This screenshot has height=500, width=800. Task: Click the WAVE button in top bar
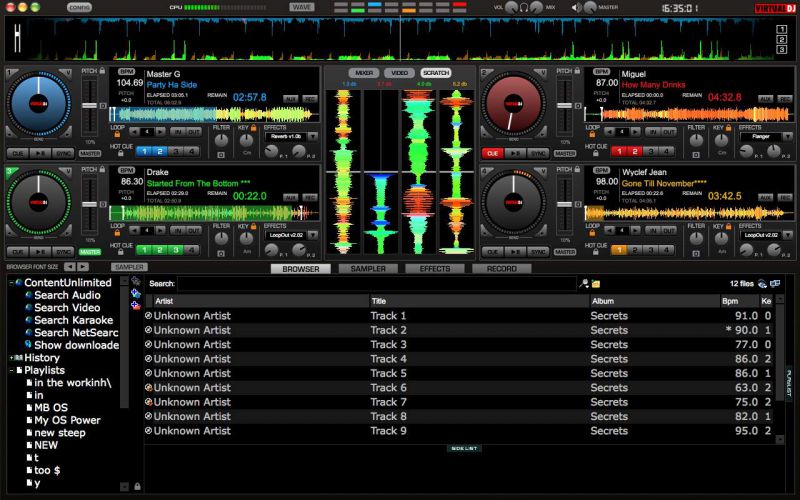[x=302, y=7]
